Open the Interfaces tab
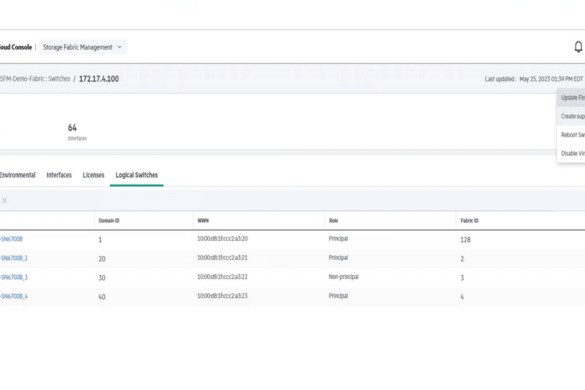The image size is (585, 390). (x=59, y=175)
